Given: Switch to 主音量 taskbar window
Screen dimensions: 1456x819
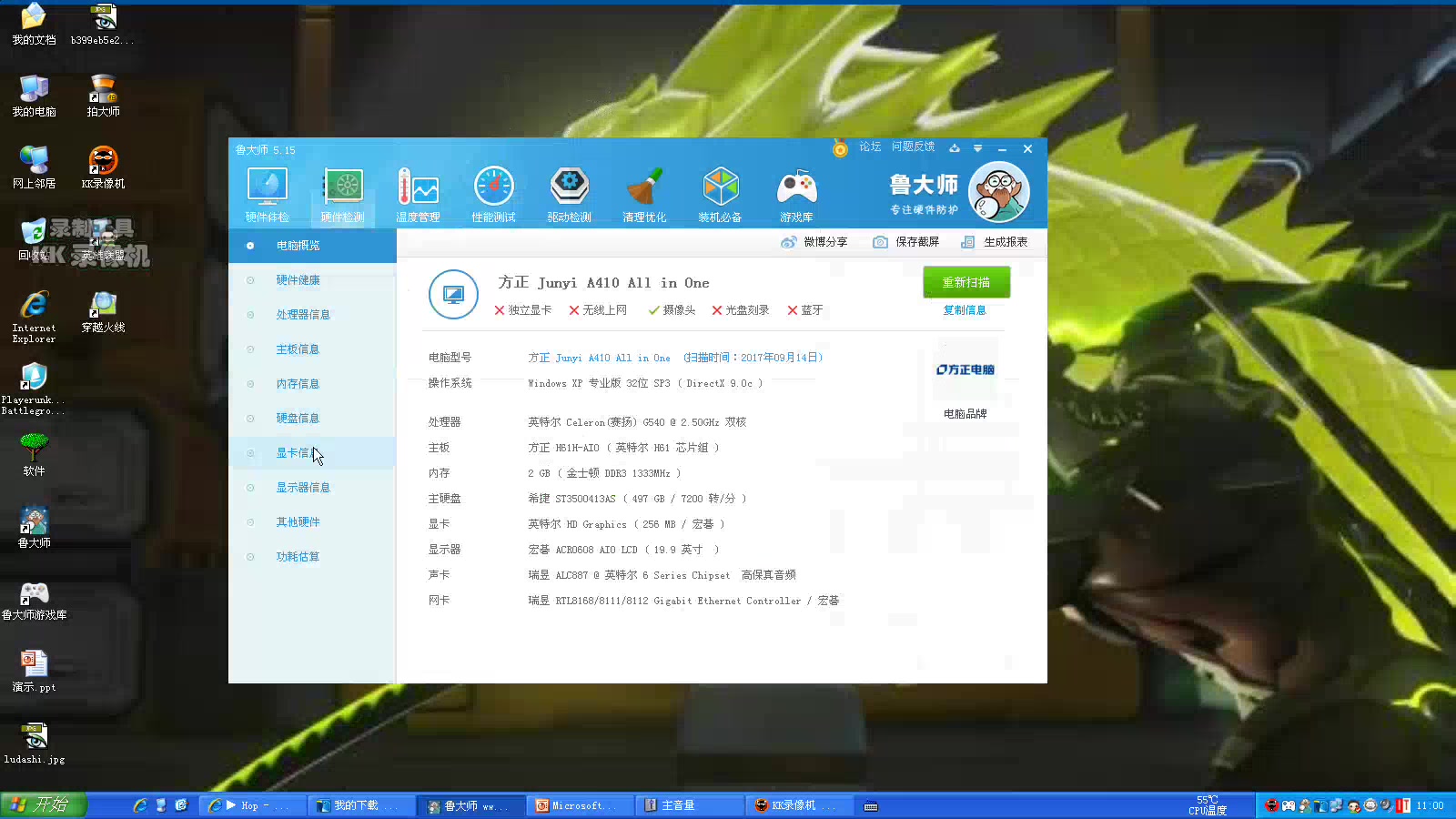Looking at the screenshot, I should tap(689, 805).
